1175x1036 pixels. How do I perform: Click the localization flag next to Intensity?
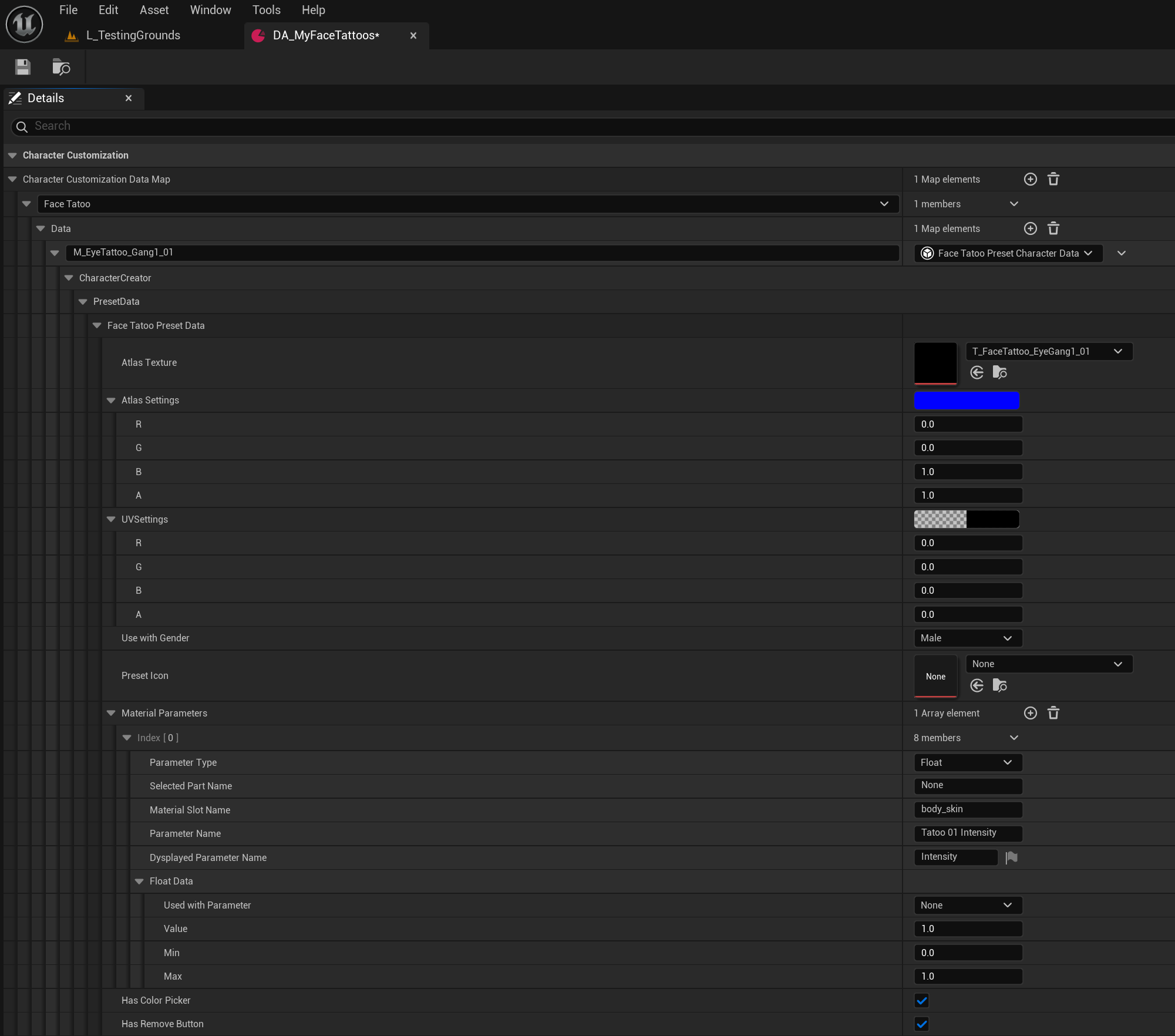(1011, 857)
